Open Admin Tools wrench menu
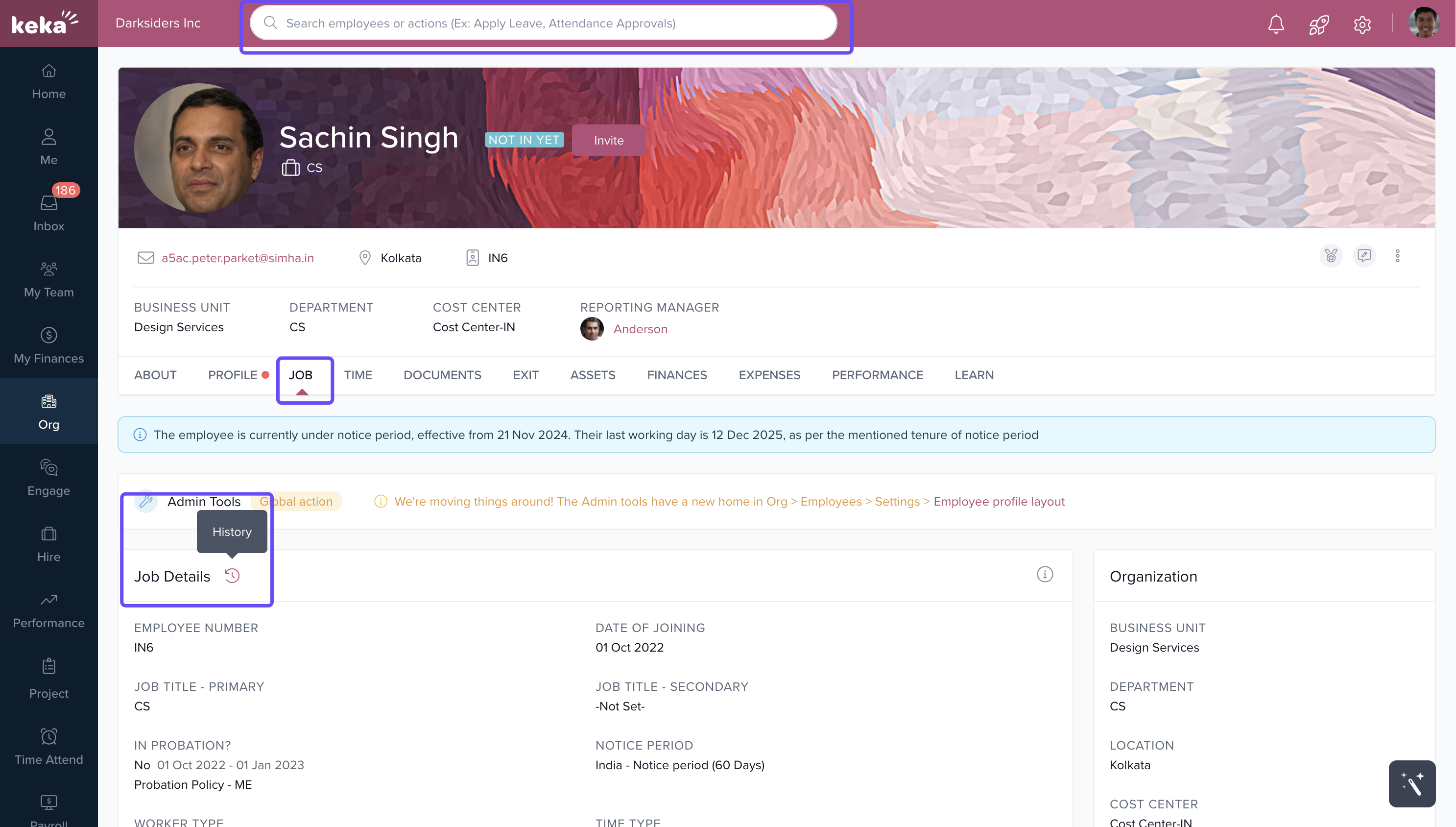 (146, 501)
